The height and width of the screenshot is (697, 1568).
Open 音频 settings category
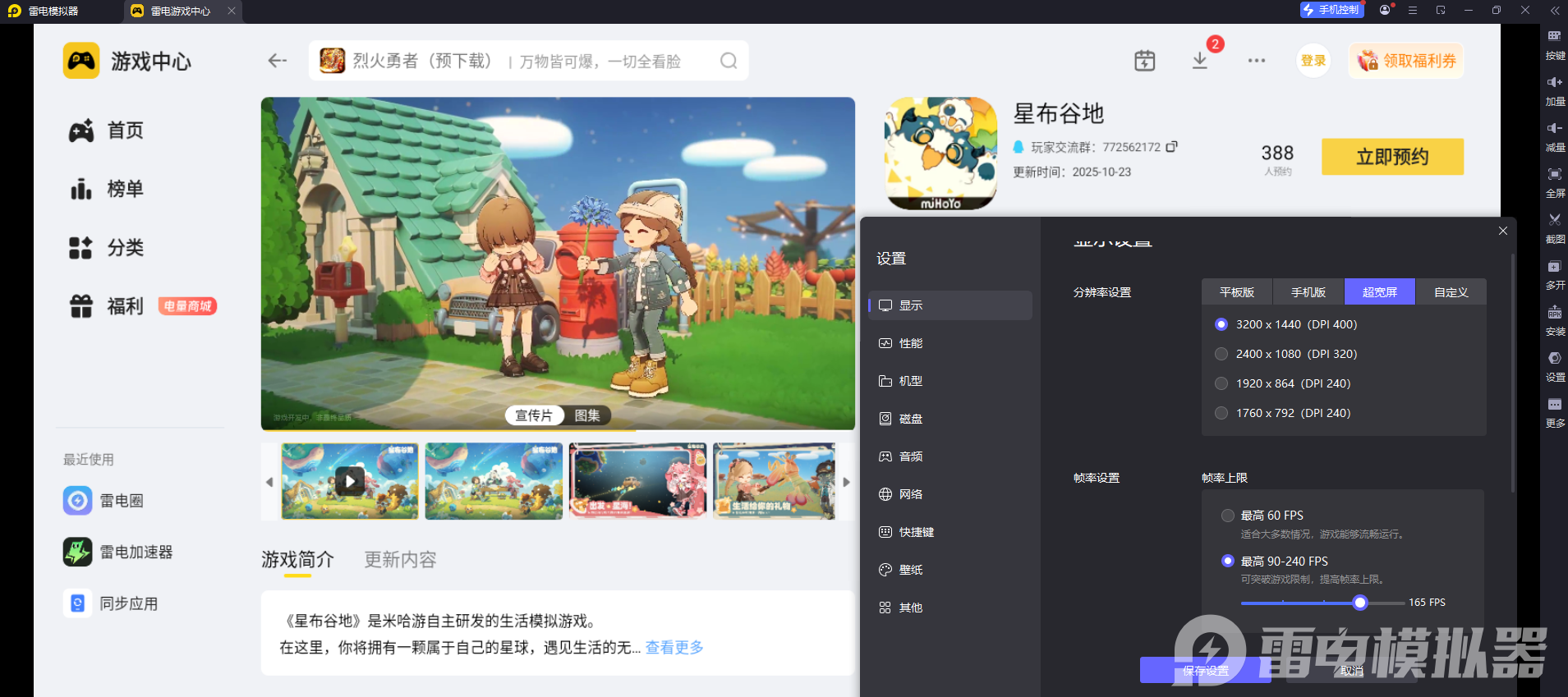click(x=950, y=456)
